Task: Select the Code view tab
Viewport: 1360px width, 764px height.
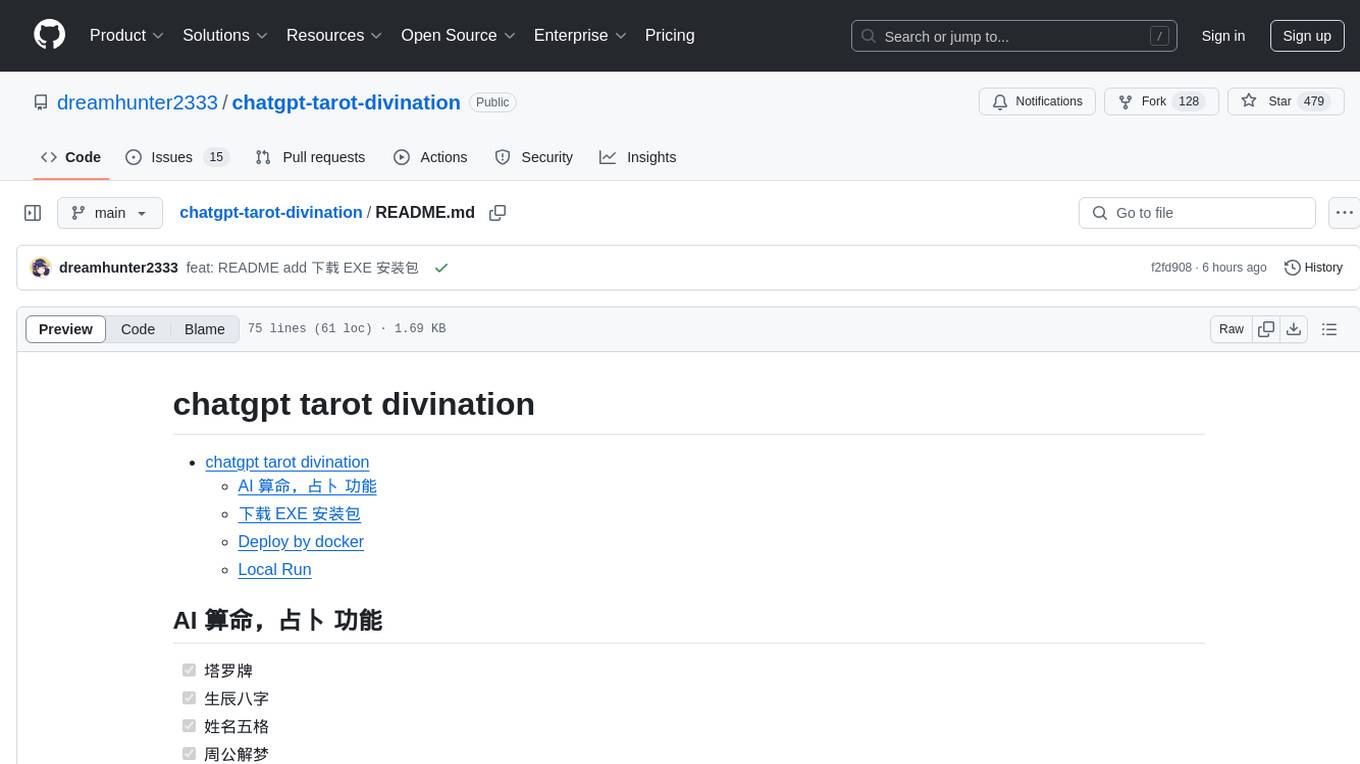Action: coord(138,329)
